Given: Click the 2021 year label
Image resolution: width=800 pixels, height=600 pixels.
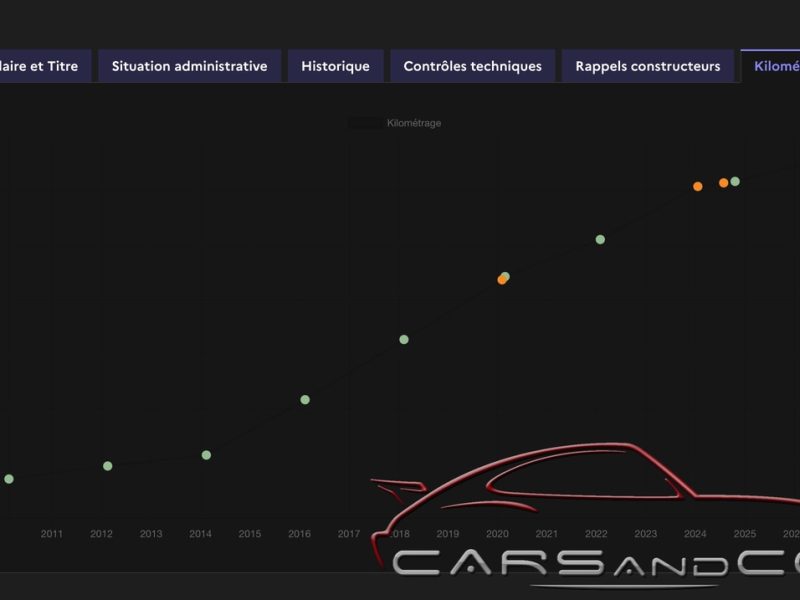Looking at the screenshot, I should [546, 534].
